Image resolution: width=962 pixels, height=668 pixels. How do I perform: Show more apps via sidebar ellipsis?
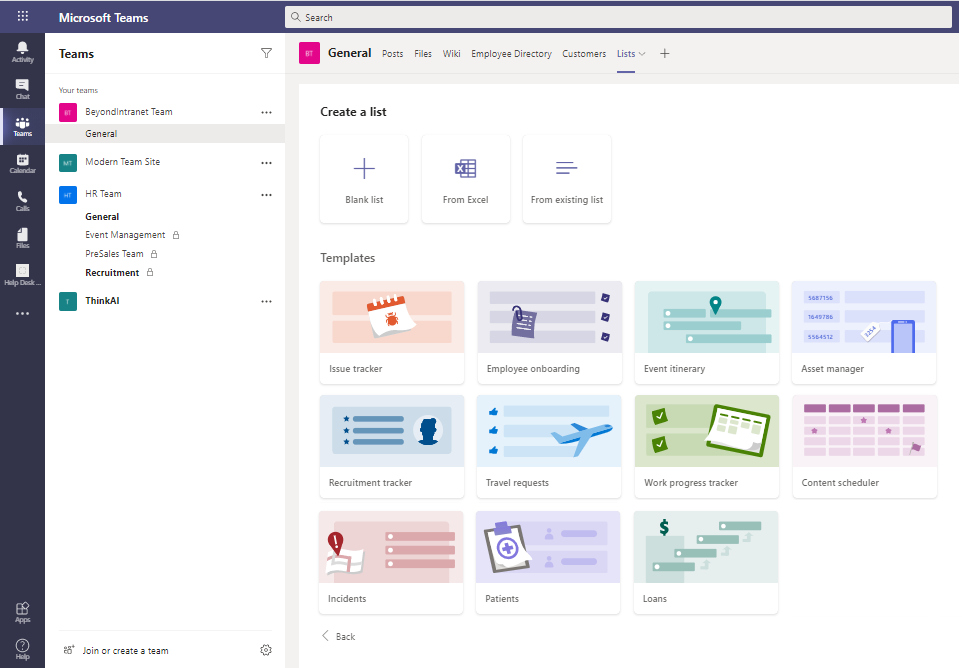point(22,313)
